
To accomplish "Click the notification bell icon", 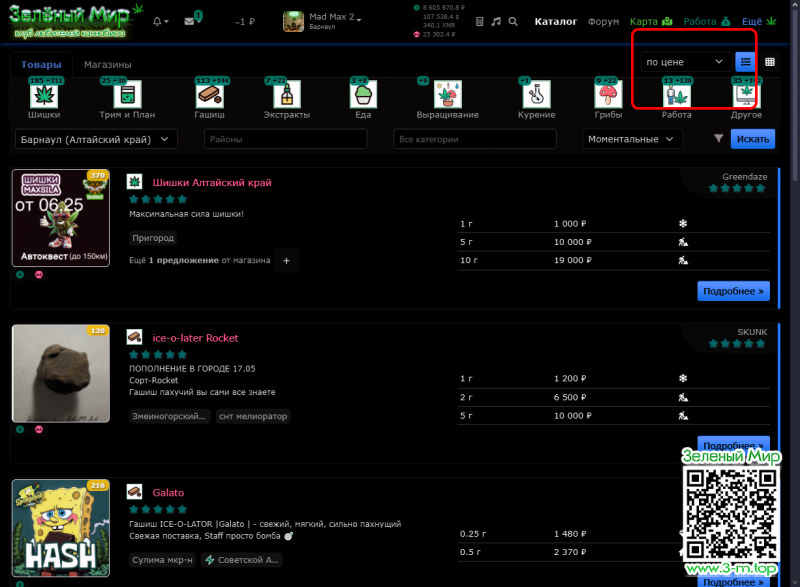I will [158, 21].
